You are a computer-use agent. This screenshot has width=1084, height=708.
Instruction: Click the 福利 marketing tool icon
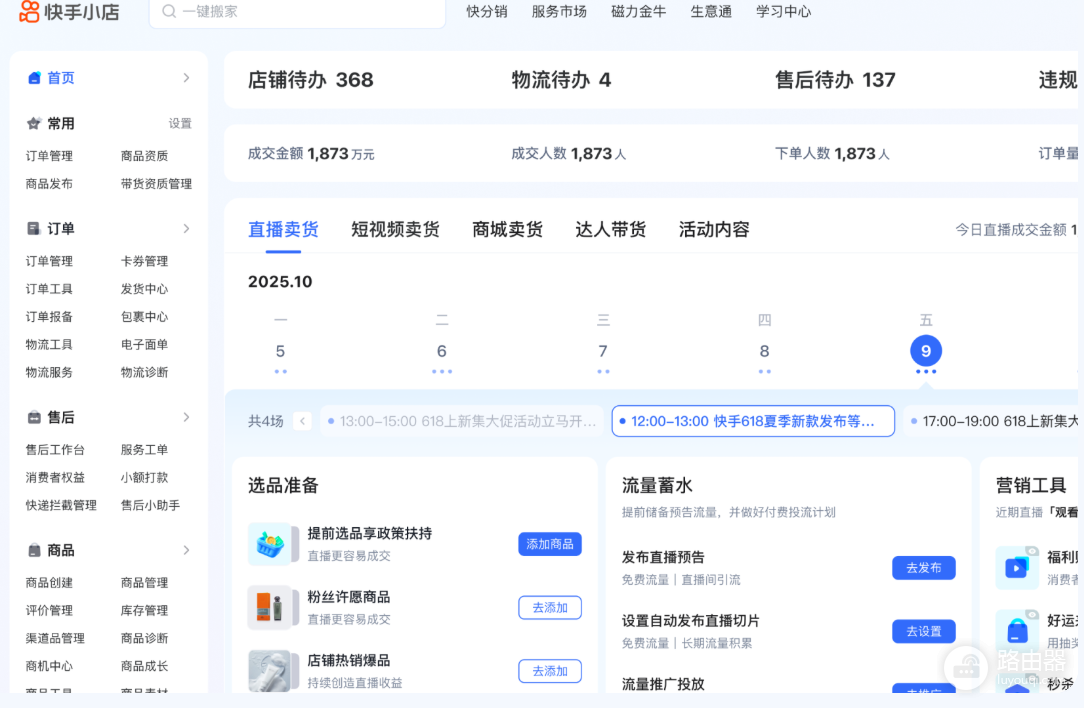1017,568
